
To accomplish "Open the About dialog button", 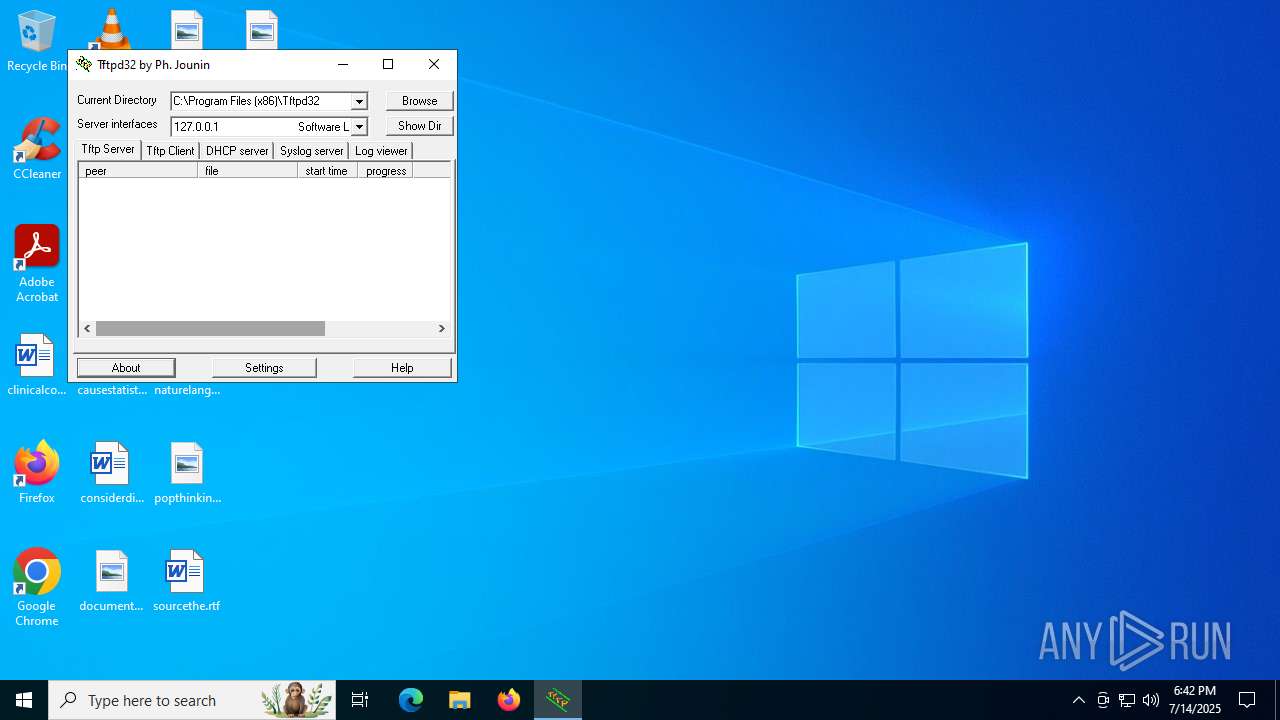I will click(126, 368).
